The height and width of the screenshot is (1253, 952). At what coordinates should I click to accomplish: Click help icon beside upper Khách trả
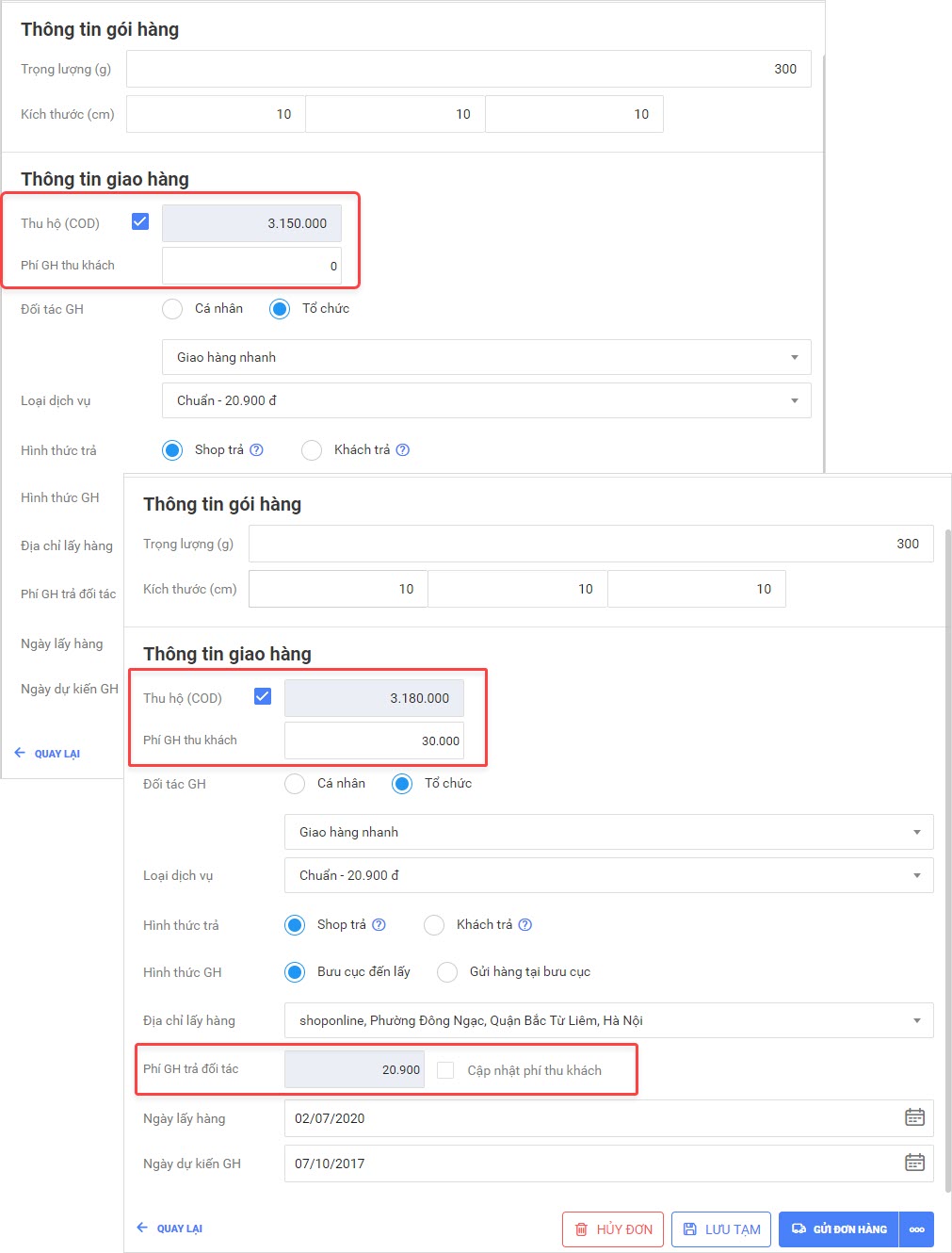click(x=403, y=450)
